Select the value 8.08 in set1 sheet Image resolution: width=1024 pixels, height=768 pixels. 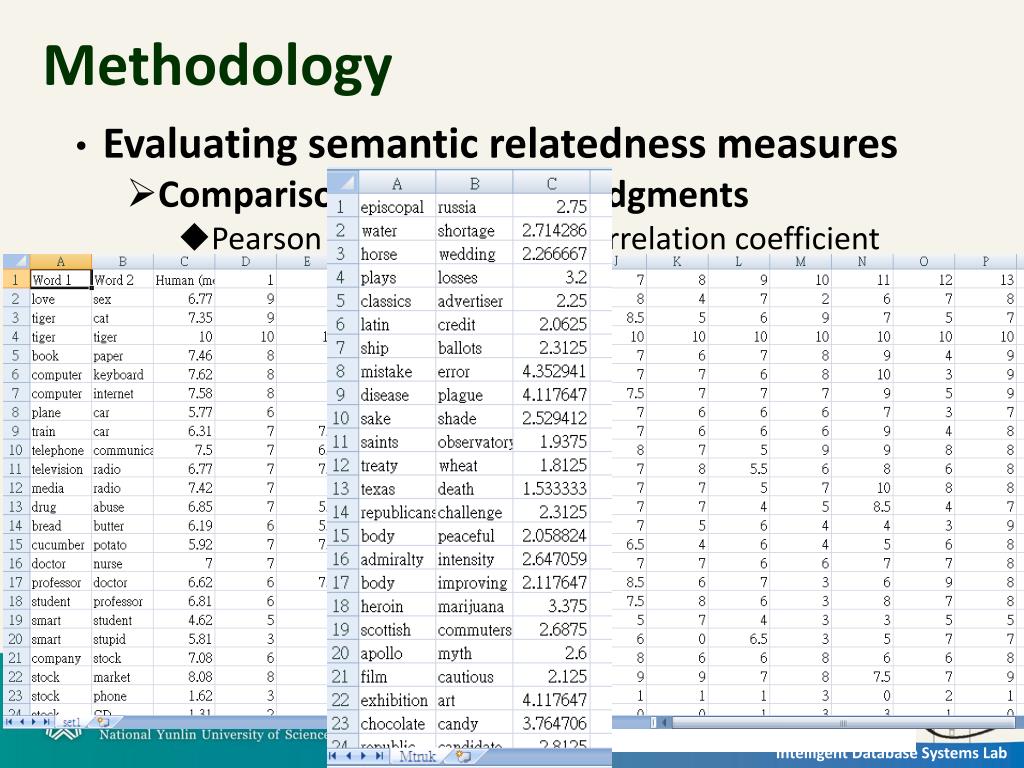[184, 677]
